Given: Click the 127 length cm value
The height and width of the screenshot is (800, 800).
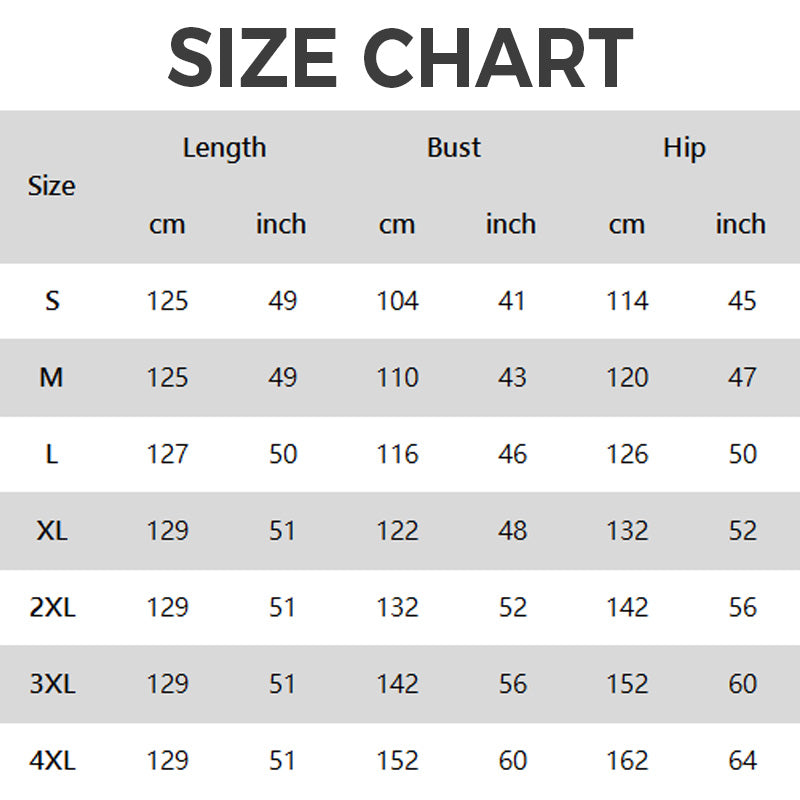Looking at the screenshot, I should pos(167,454).
